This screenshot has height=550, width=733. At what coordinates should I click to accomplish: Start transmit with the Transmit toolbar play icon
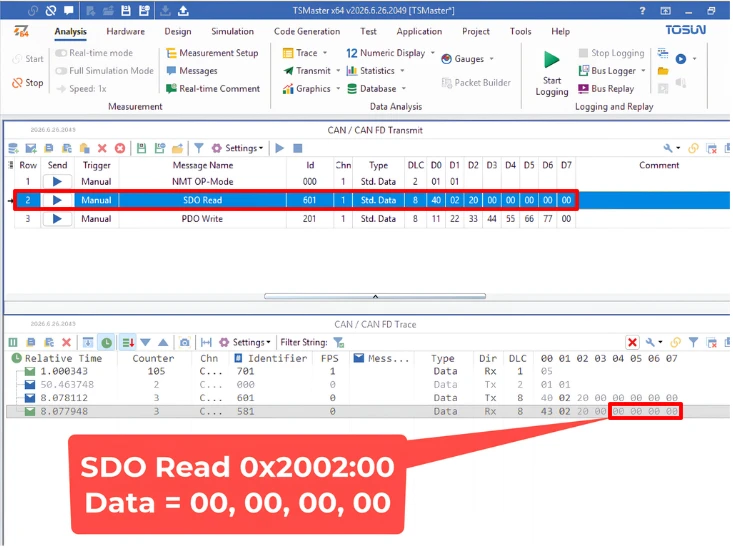(280, 148)
